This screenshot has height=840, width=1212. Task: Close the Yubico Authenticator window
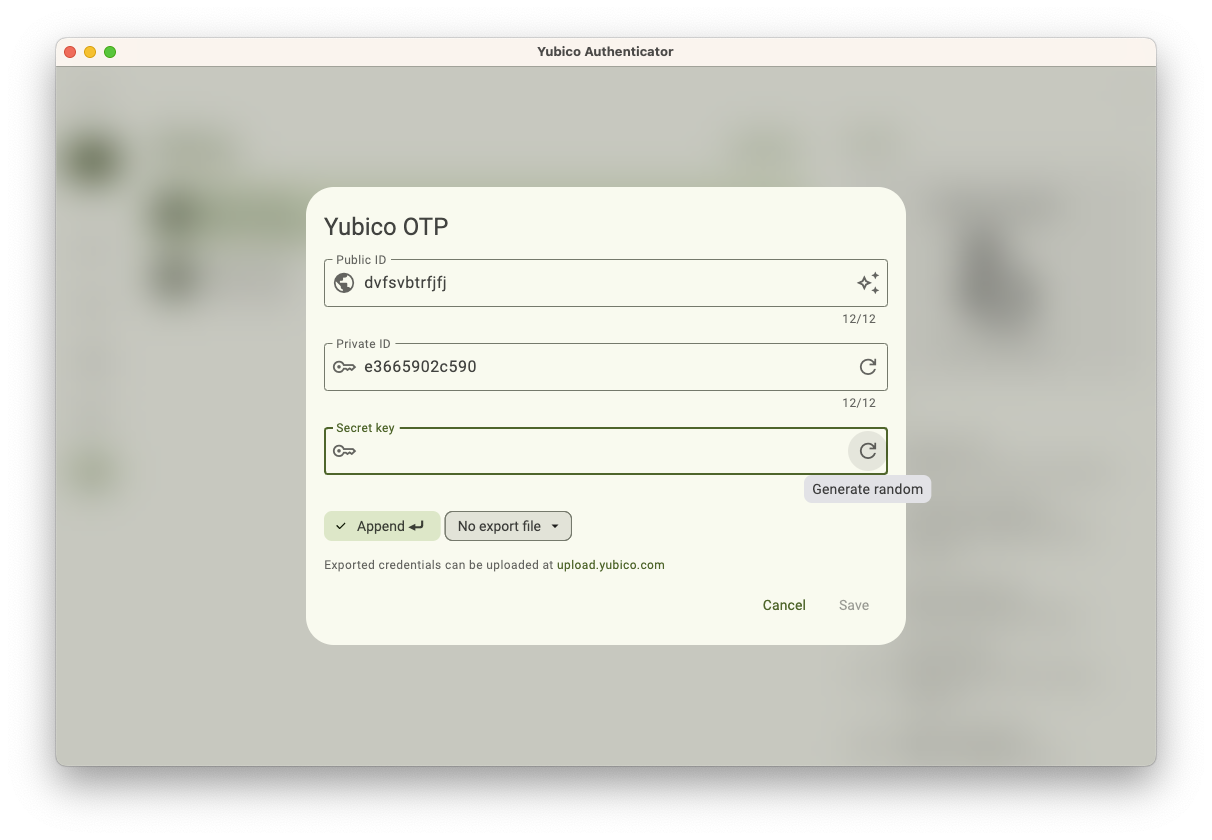70,52
